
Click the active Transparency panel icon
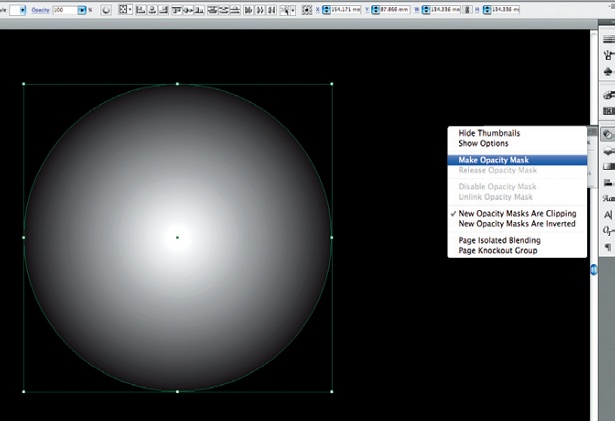pos(608,135)
